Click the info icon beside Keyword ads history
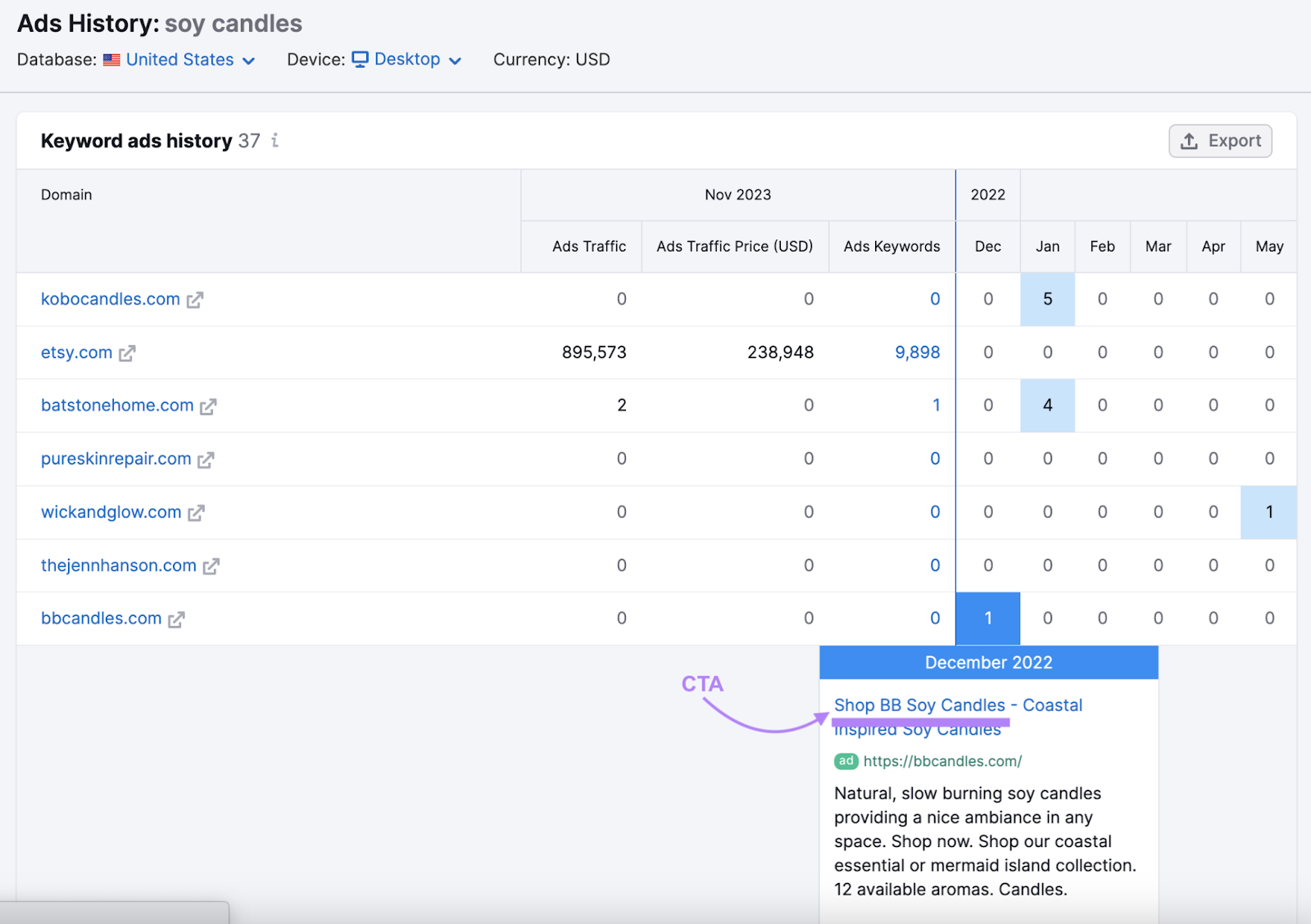This screenshot has width=1311, height=924. pyautogui.click(x=275, y=141)
